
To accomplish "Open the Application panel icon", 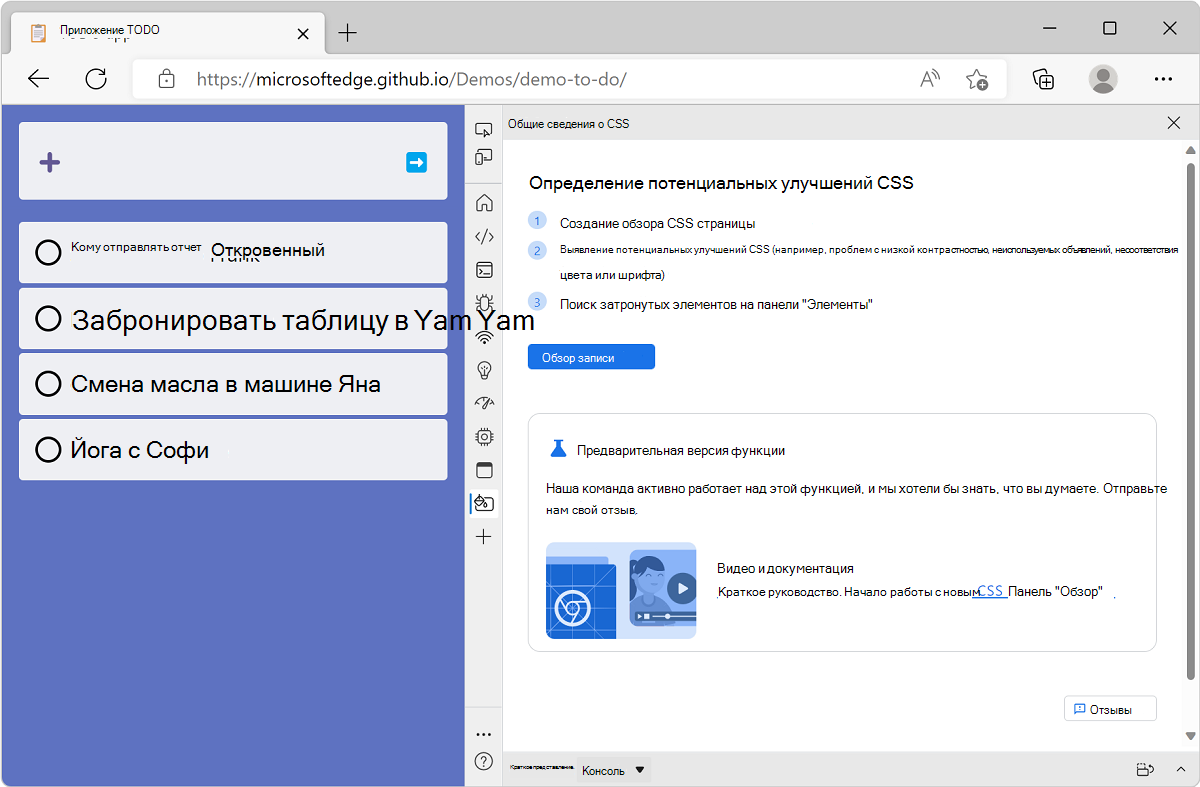I will pos(484,469).
